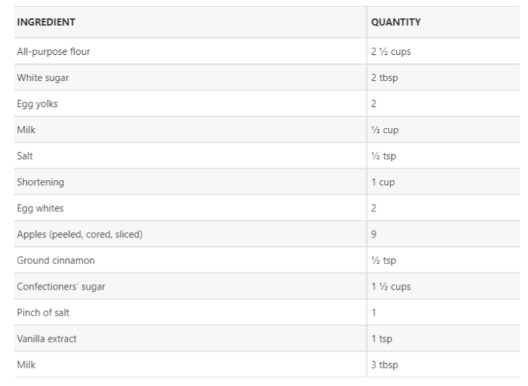Select the quantity 9 for apples
This screenshot has height=386, width=528.
[374, 234]
